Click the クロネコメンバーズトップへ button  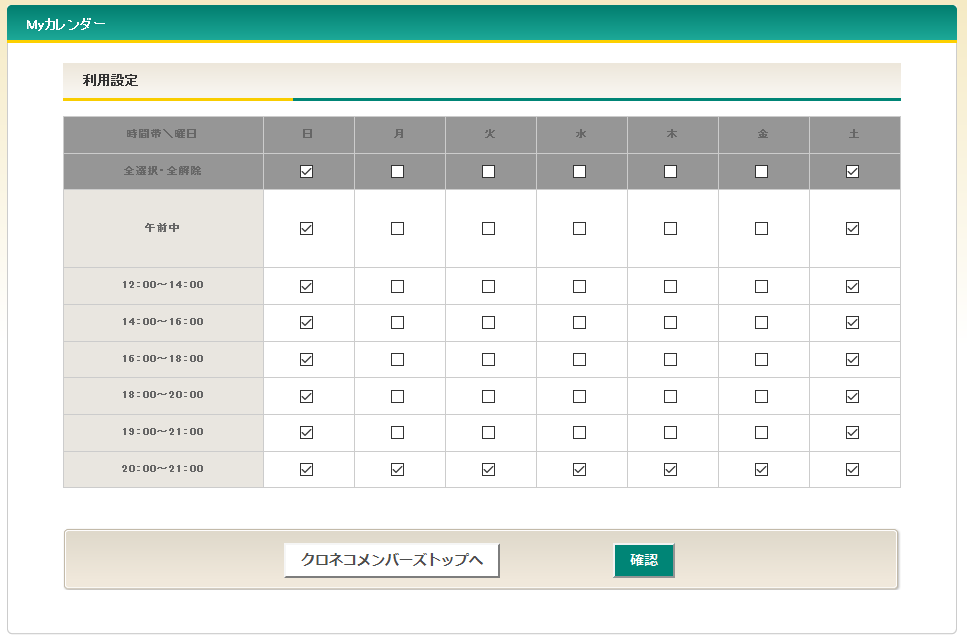392,561
